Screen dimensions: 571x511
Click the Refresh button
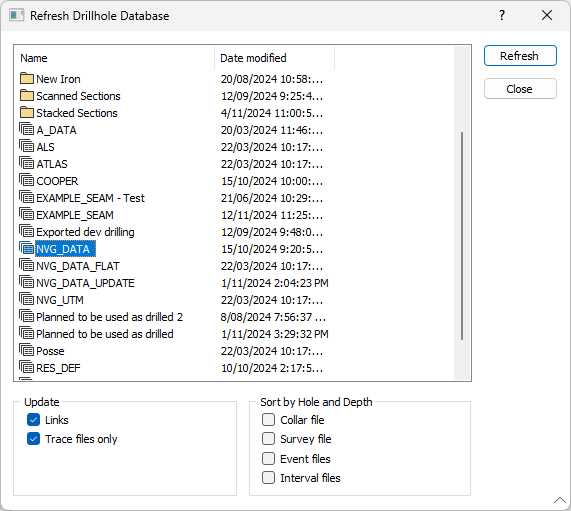point(520,56)
